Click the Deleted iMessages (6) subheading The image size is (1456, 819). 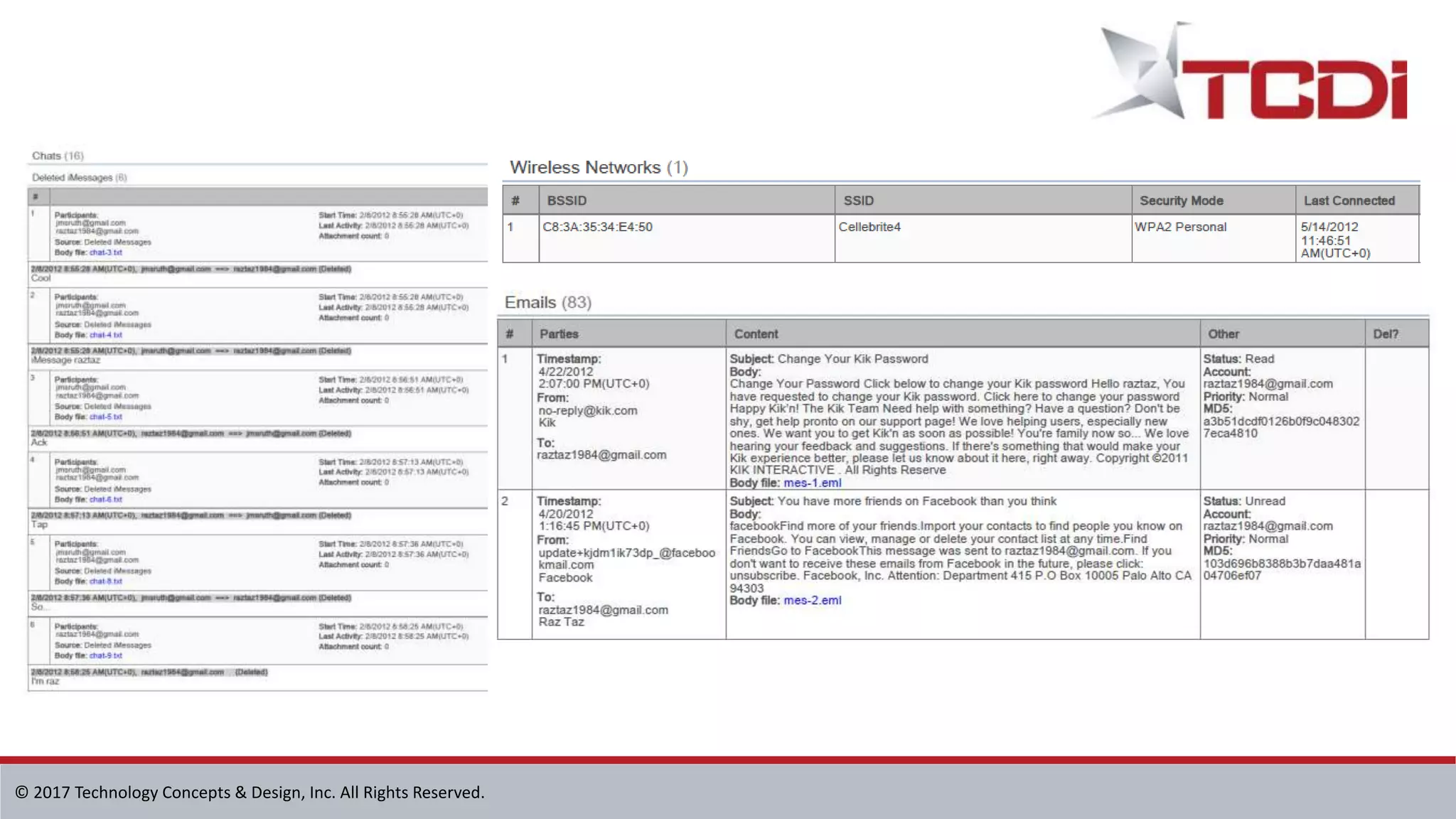click(x=79, y=177)
